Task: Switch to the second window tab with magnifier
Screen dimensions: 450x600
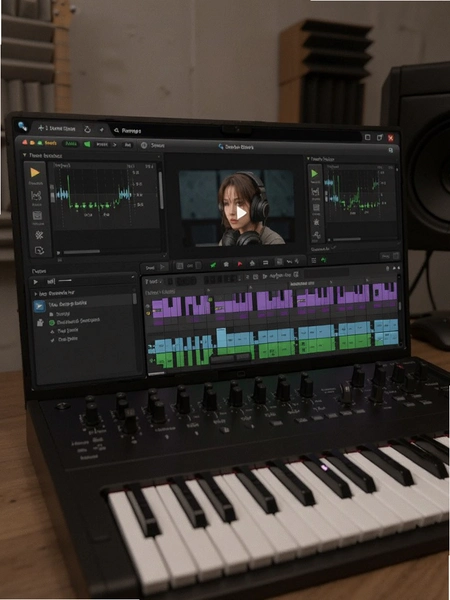Action: click(128, 131)
